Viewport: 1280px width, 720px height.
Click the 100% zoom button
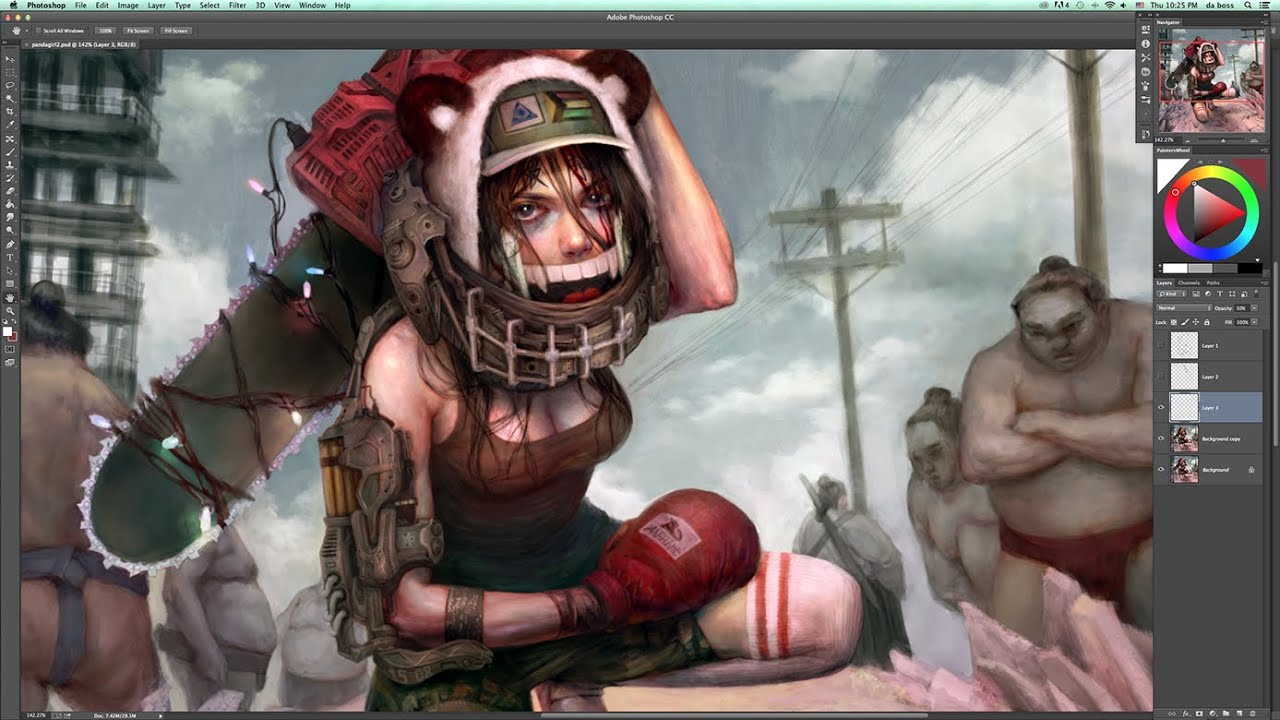pos(105,31)
